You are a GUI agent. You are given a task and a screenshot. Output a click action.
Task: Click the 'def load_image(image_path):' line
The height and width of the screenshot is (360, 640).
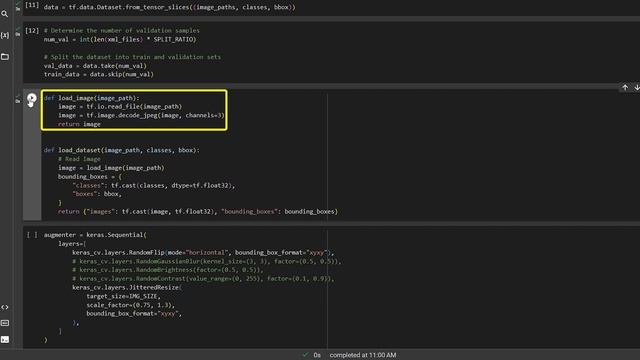click(91, 98)
